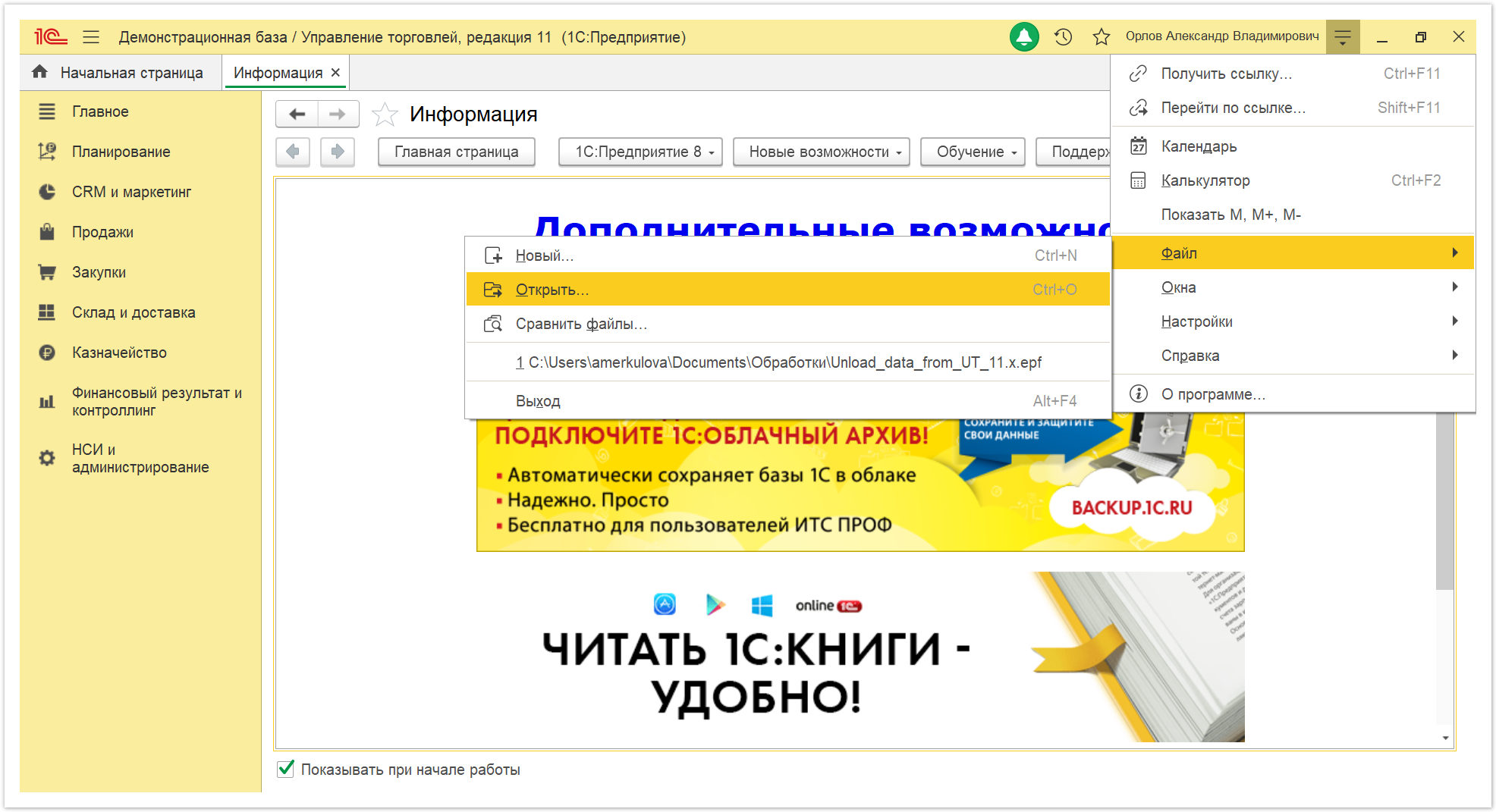Image resolution: width=1496 pixels, height=812 pixels.
Task: Navigate back with the left arrow button
Action: click(x=297, y=114)
